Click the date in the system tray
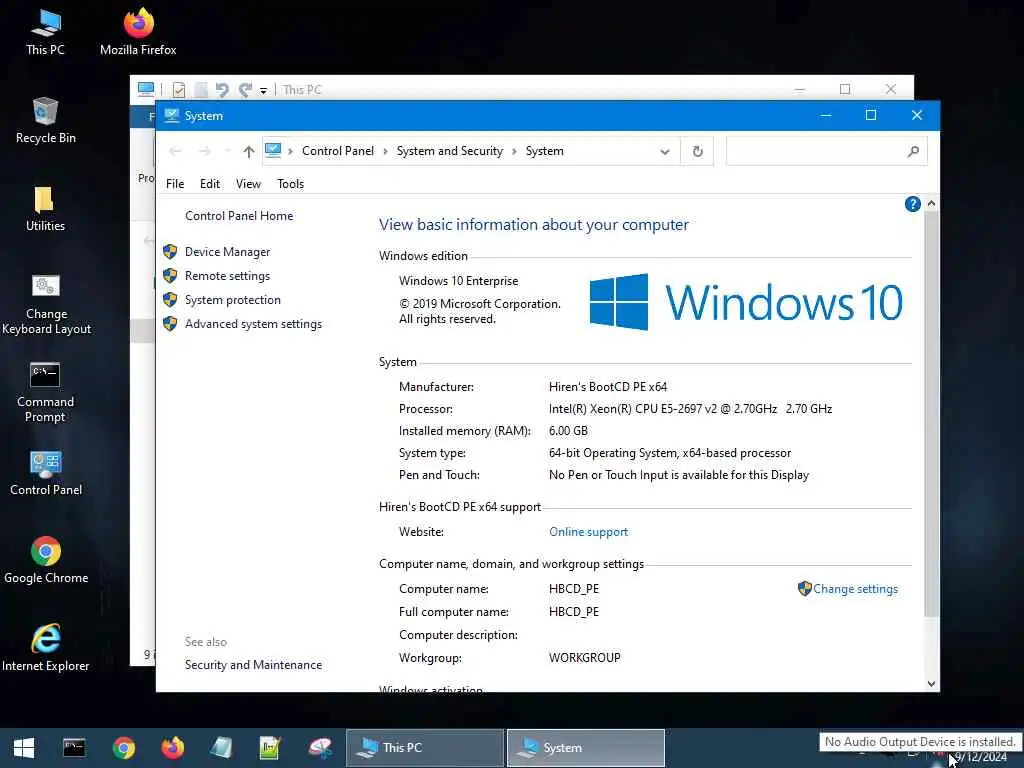This screenshot has width=1024, height=768. [x=981, y=758]
